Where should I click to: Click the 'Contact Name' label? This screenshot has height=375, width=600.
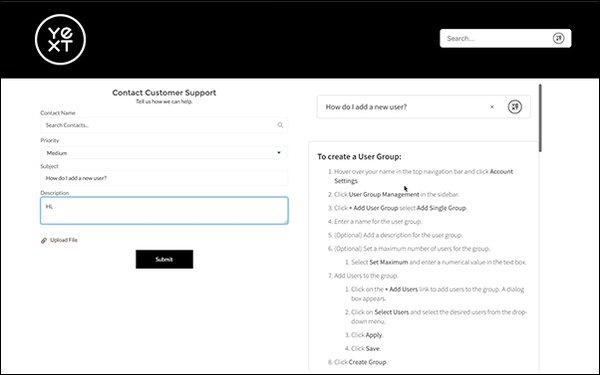pyautogui.click(x=58, y=113)
